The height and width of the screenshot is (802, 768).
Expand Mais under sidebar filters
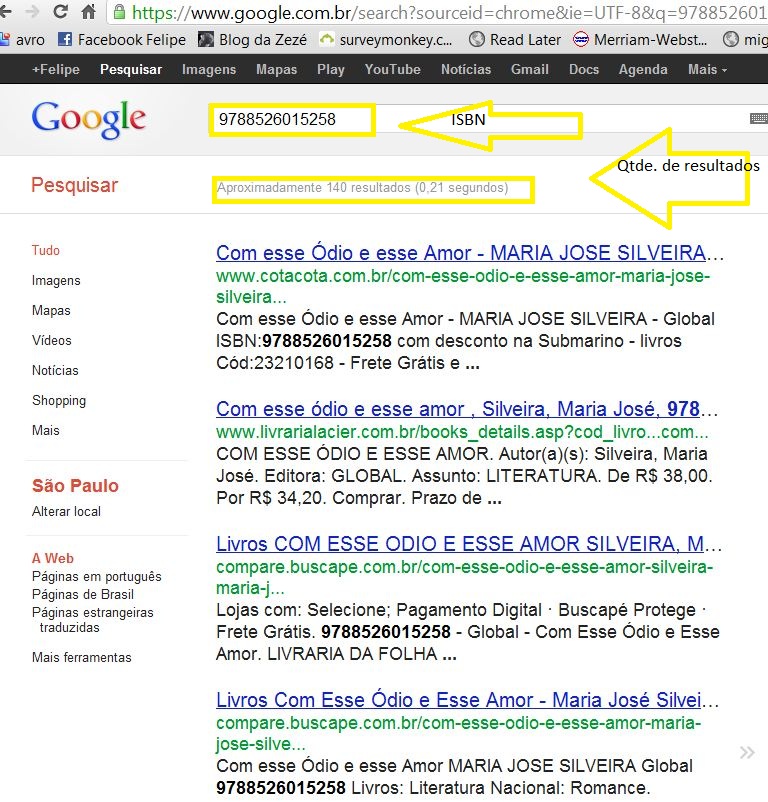46,431
